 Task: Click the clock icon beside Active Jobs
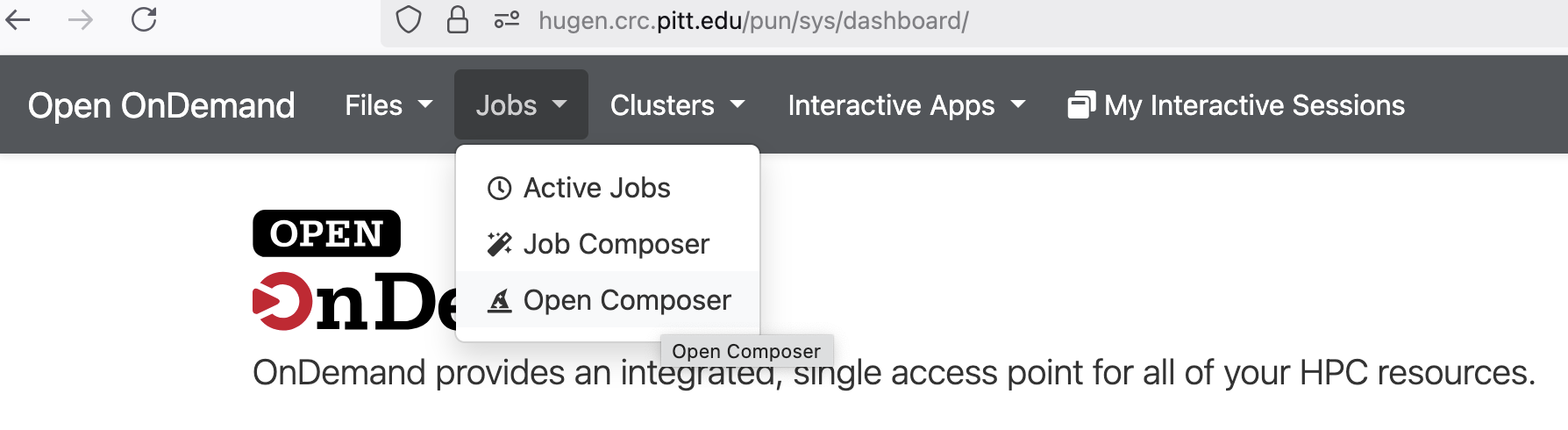click(499, 188)
